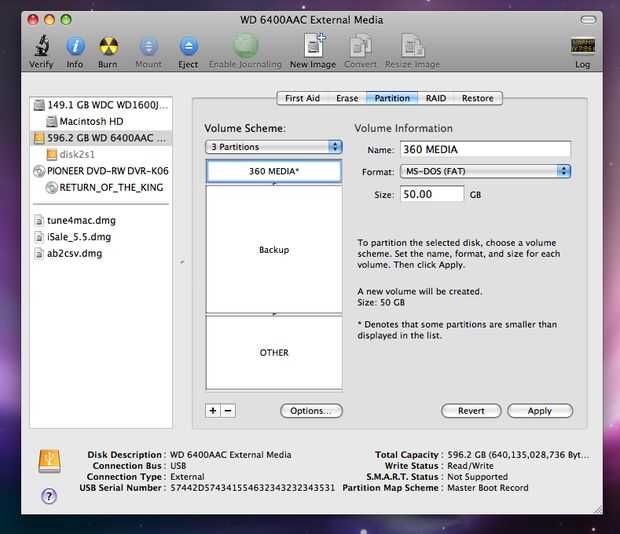Image resolution: width=620 pixels, height=534 pixels.
Task: Open the Format MS-DOS (FAT) dropdown
Action: [486, 172]
